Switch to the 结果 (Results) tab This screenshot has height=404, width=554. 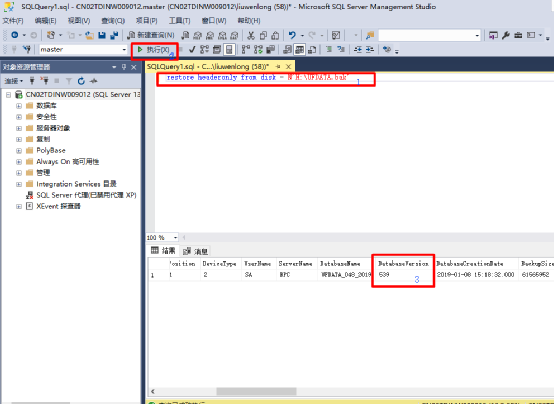click(163, 251)
